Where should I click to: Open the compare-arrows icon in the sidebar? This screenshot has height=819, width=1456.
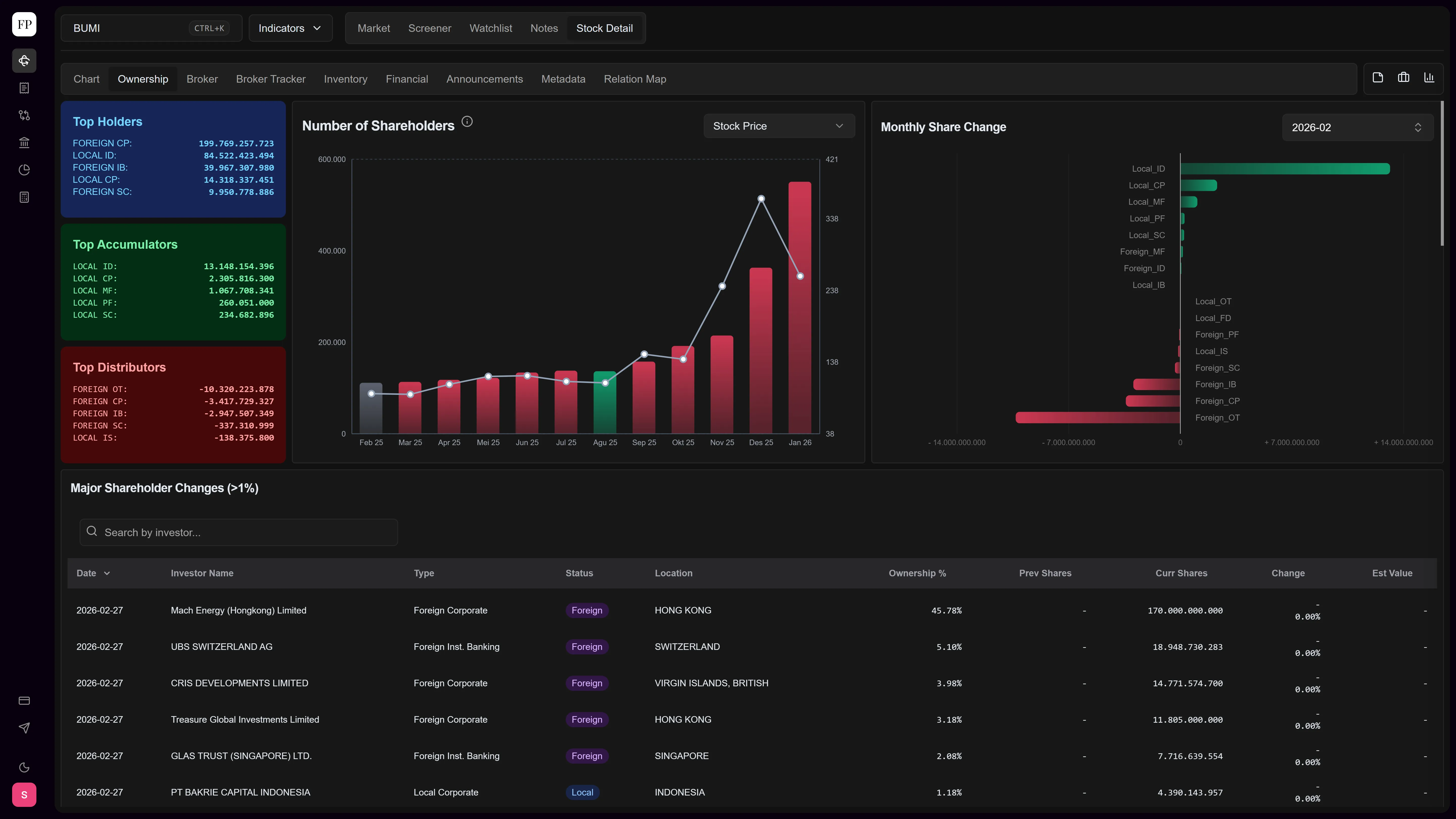[x=24, y=115]
